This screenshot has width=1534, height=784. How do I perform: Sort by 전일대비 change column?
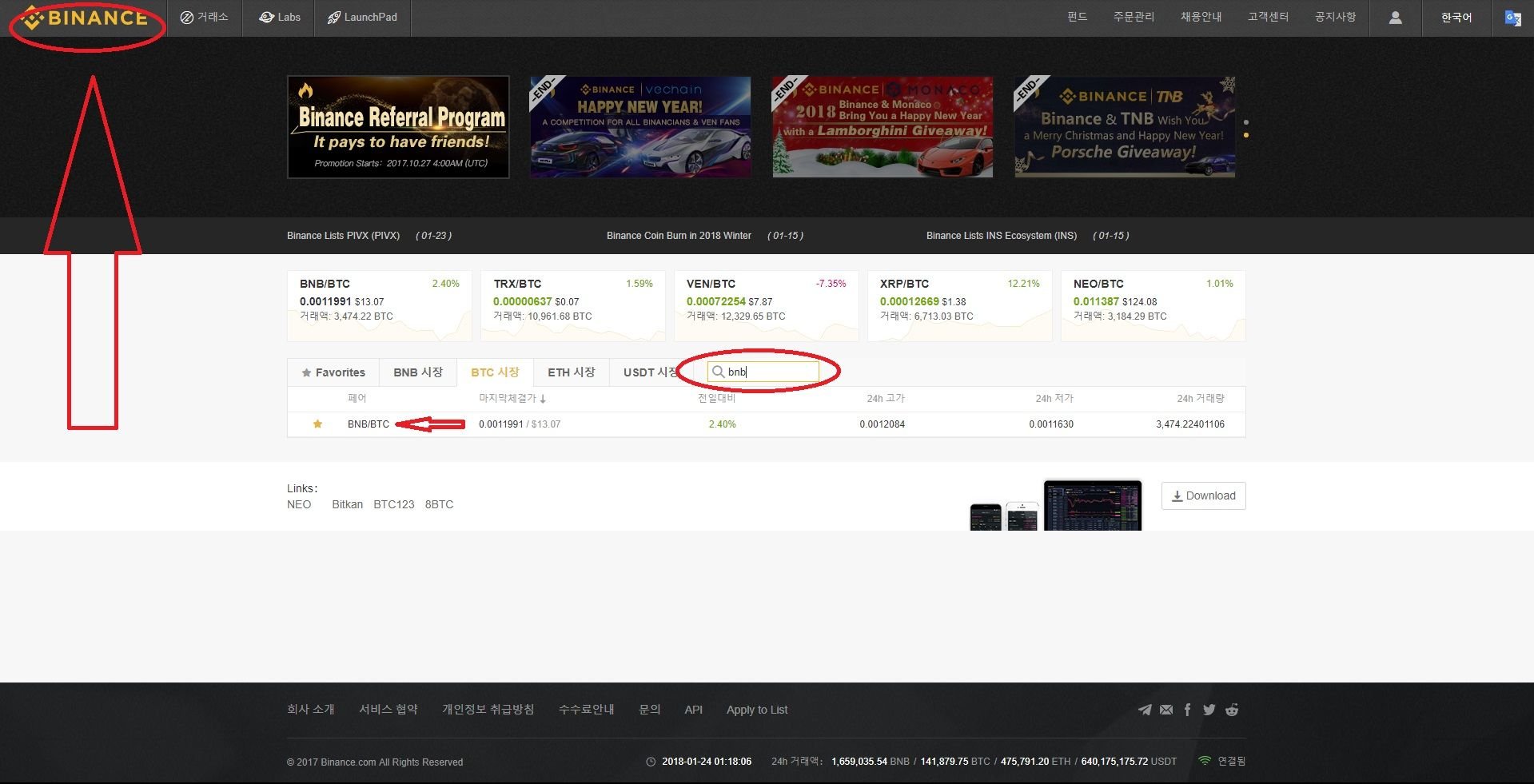(x=717, y=398)
